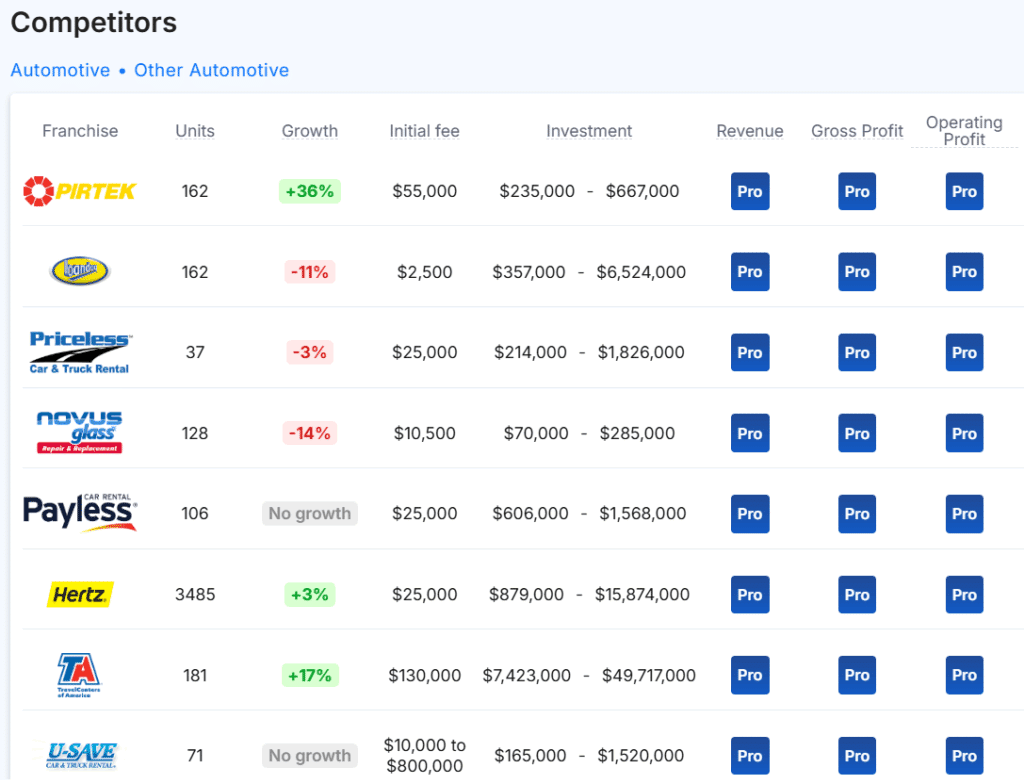Viewport: 1024px width, 784px height.
Task: Select the Revenue column header
Action: click(750, 131)
